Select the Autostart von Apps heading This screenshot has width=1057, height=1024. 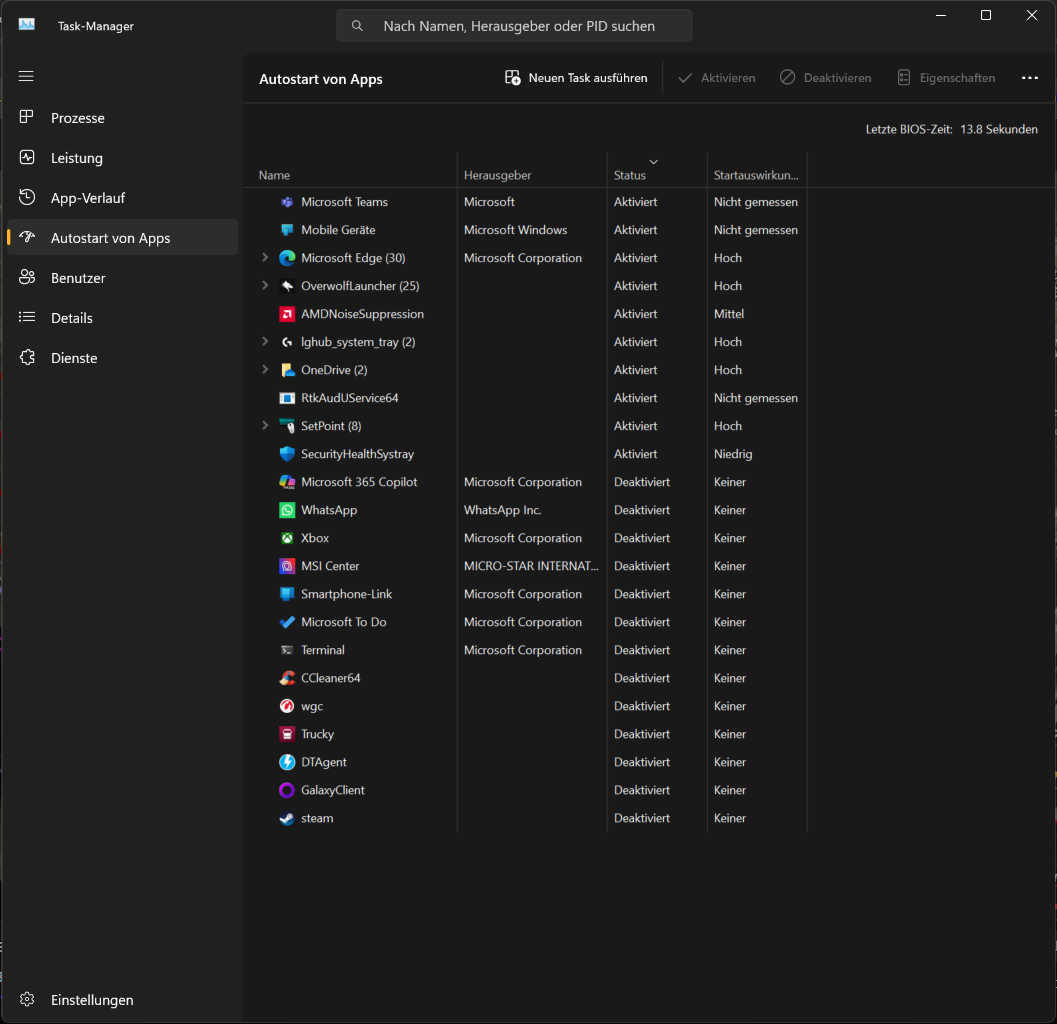321,80
